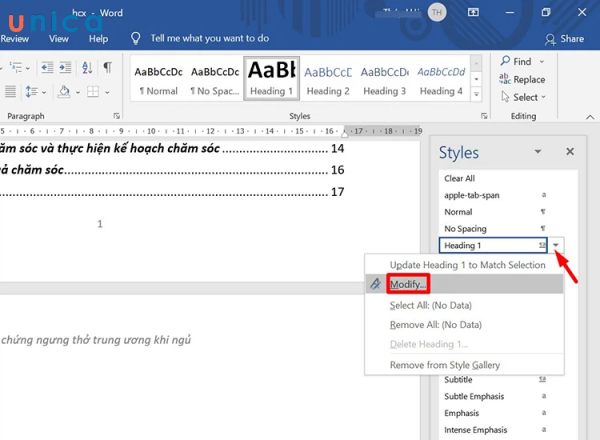Click the Sort A to Z icon

coord(84,68)
